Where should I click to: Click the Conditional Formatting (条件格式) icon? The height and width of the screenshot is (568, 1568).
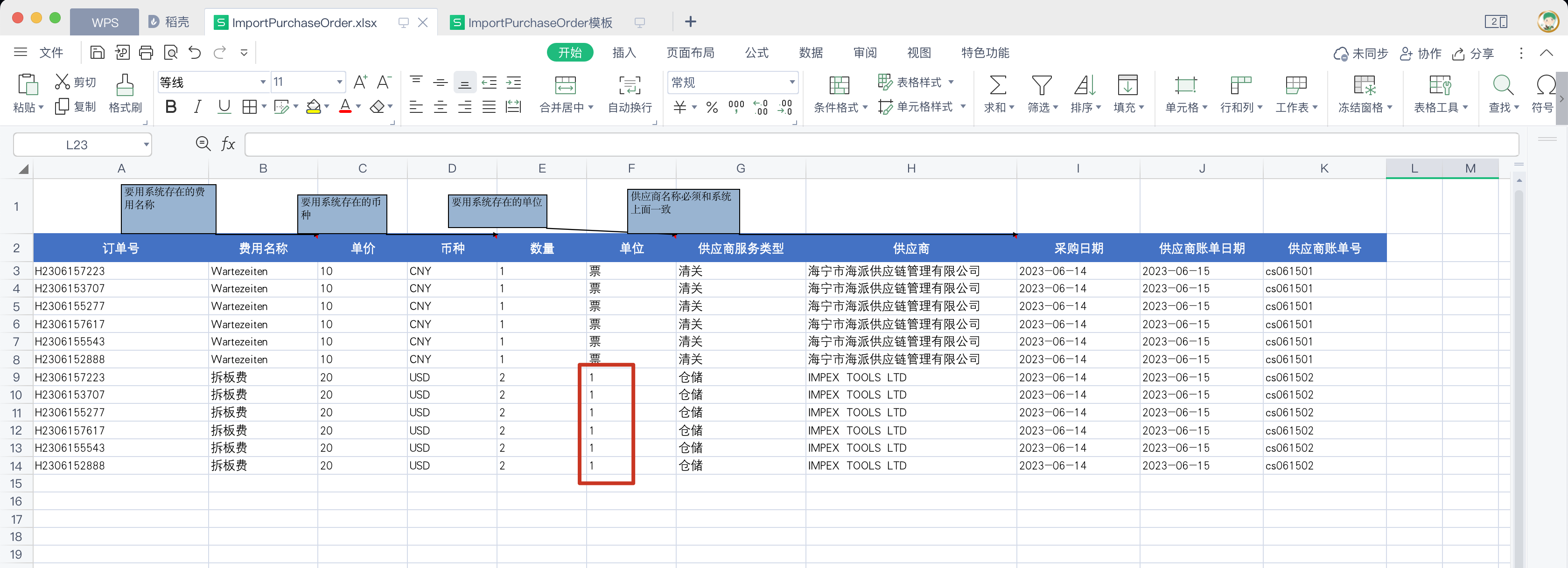pos(839,86)
